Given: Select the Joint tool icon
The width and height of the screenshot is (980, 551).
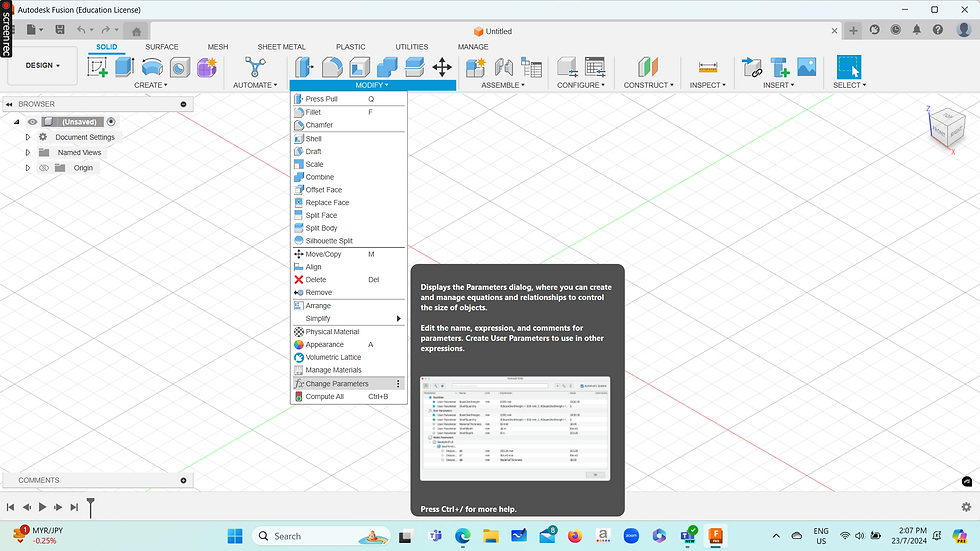Looking at the screenshot, I should [x=504, y=67].
